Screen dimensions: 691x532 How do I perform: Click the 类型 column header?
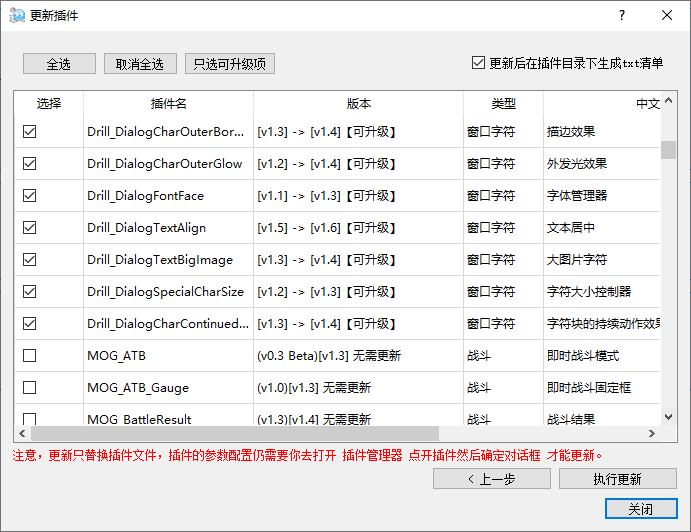point(503,104)
